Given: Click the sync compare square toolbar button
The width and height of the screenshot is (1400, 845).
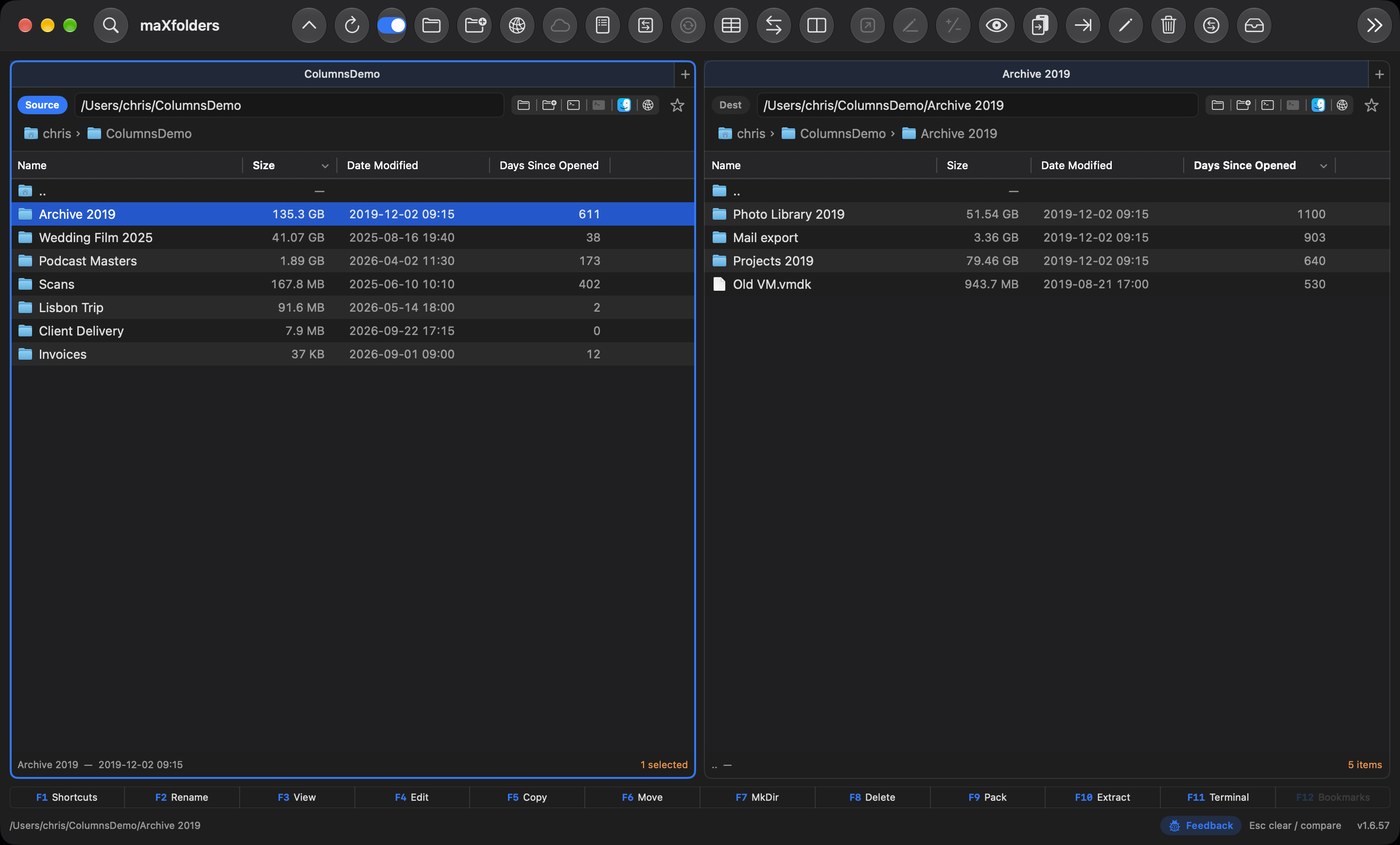Looking at the screenshot, I should (645, 25).
